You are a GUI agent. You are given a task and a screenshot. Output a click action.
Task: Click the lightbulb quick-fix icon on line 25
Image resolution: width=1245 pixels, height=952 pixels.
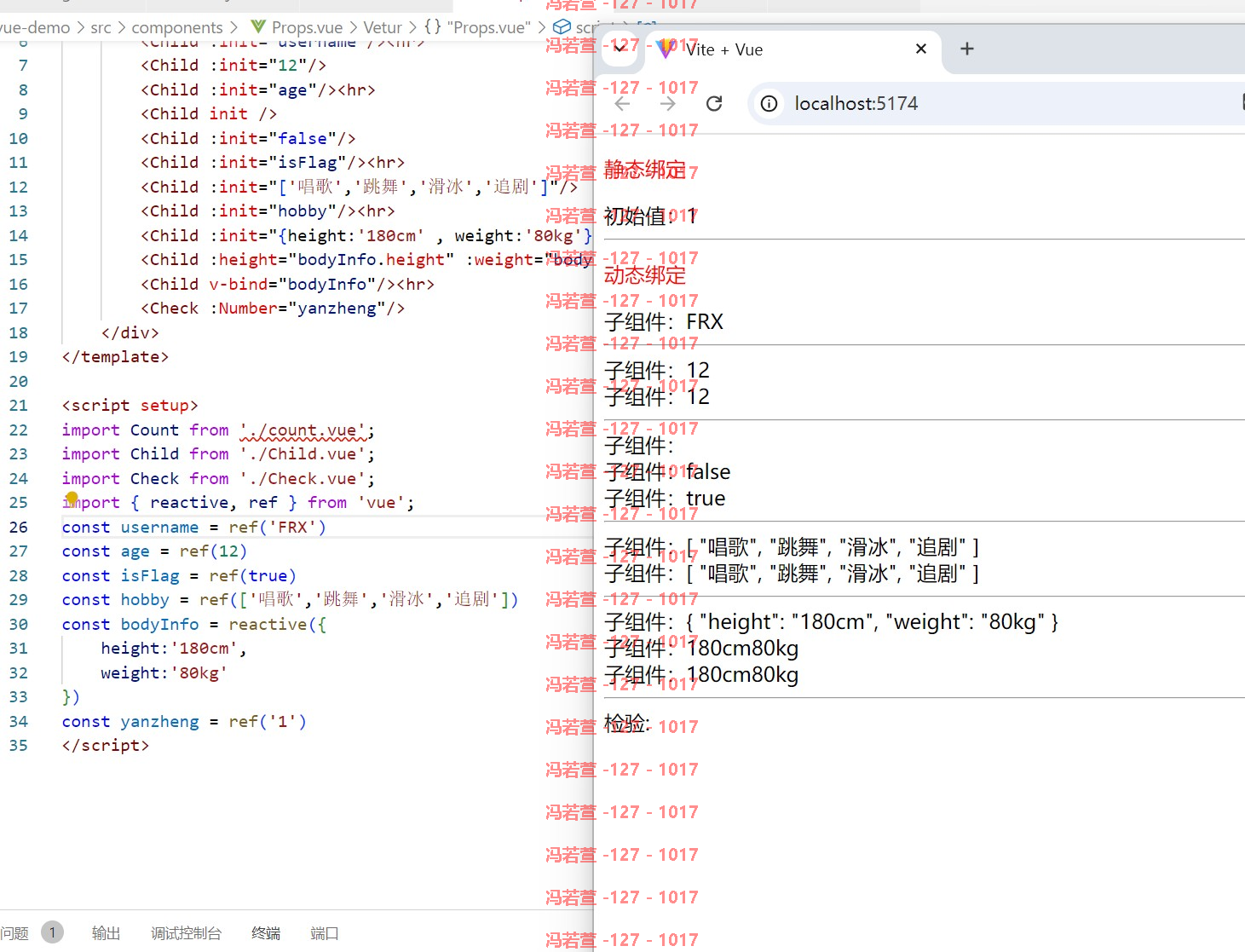(x=72, y=498)
